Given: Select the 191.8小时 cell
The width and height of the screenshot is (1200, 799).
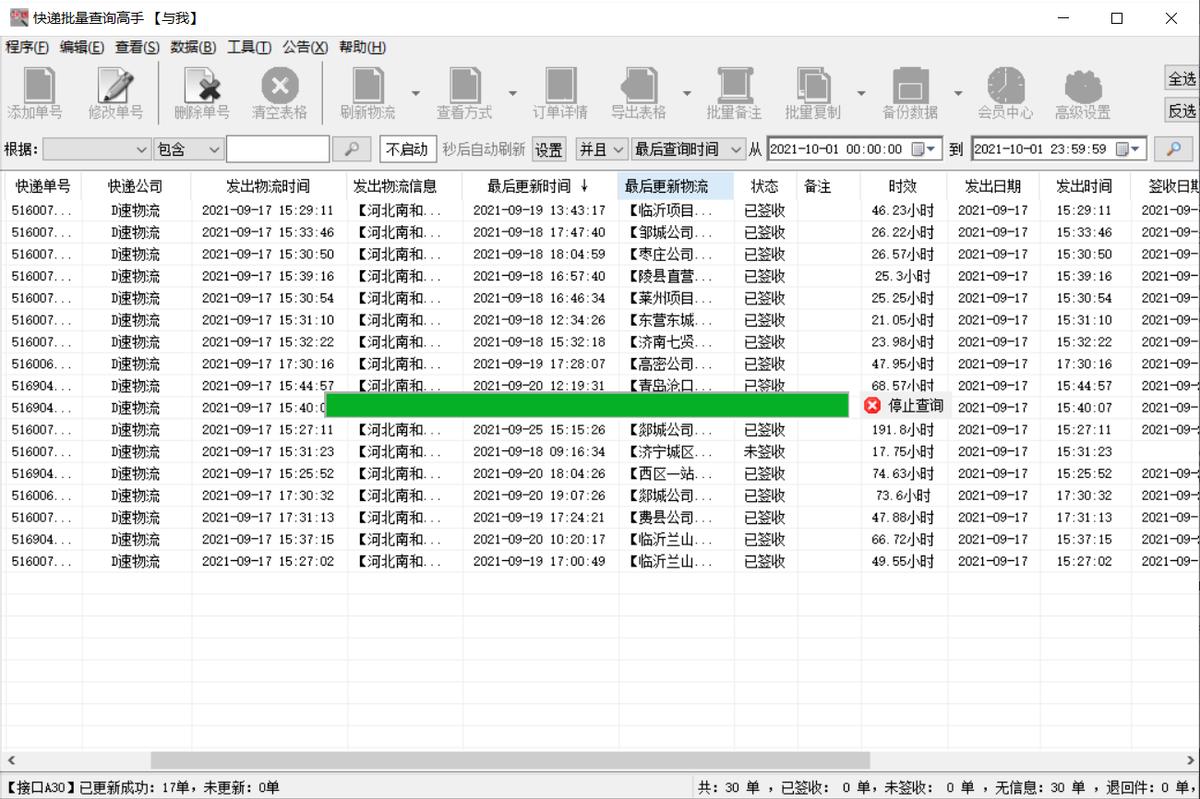Looking at the screenshot, I should (903, 430).
